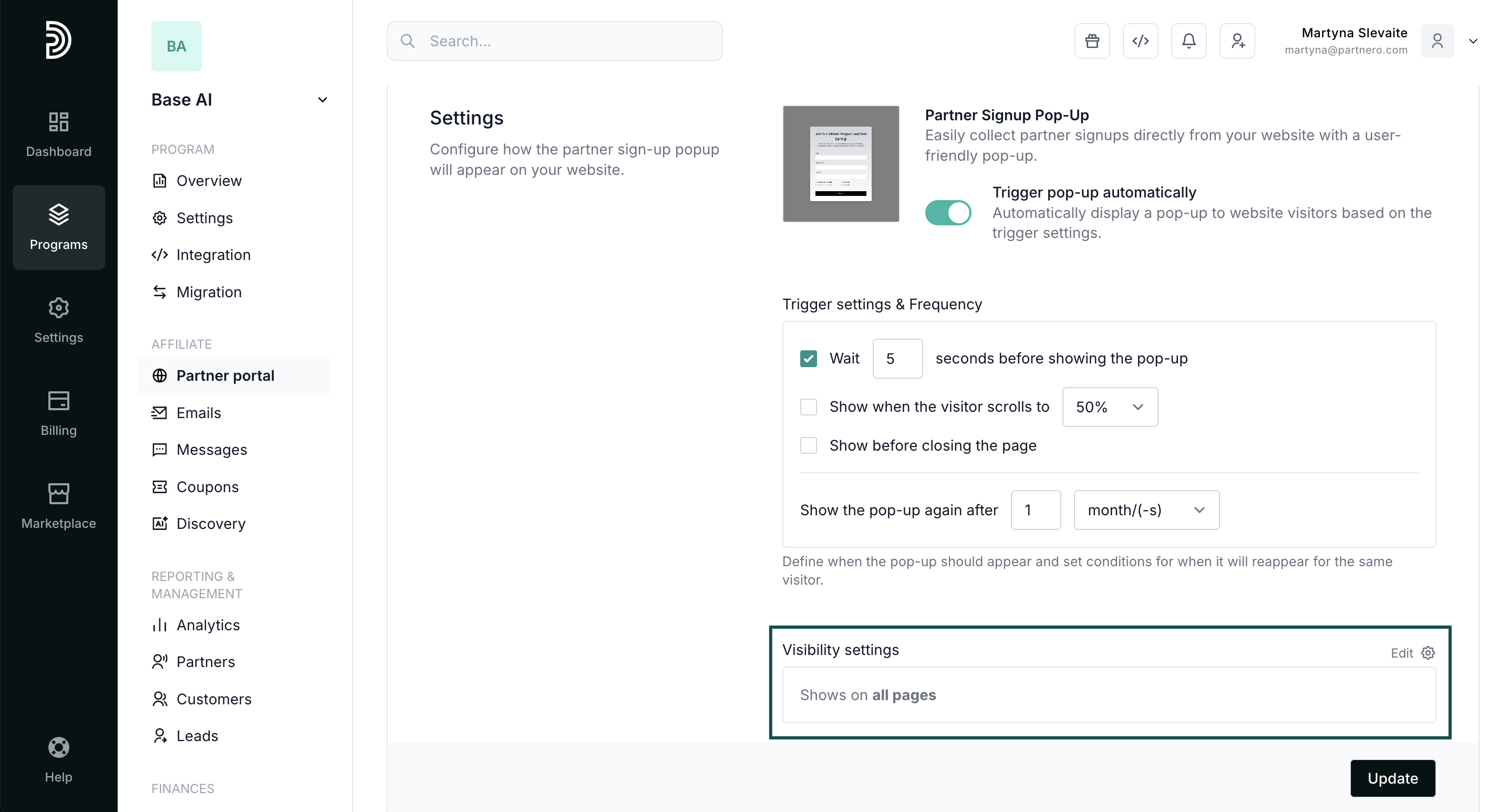This screenshot has height=812, width=1509.
Task: Click Edit on Visibility settings
Action: [x=1412, y=653]
